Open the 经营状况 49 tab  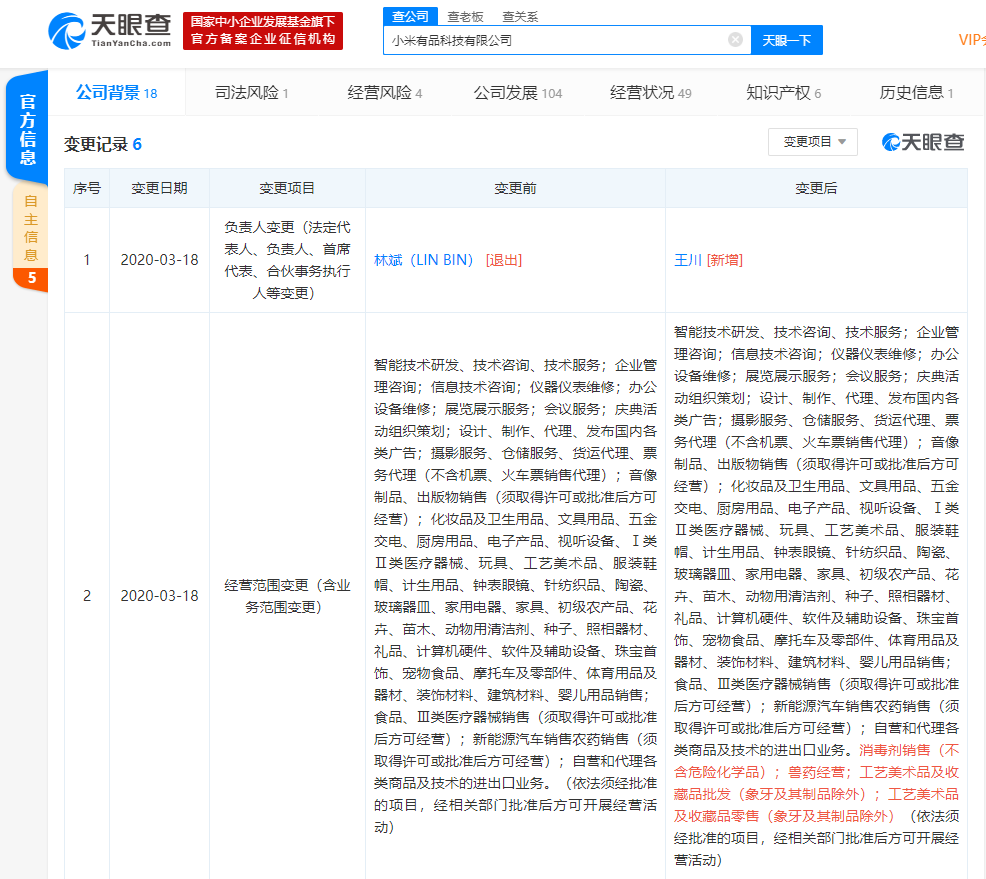[650, 93]
